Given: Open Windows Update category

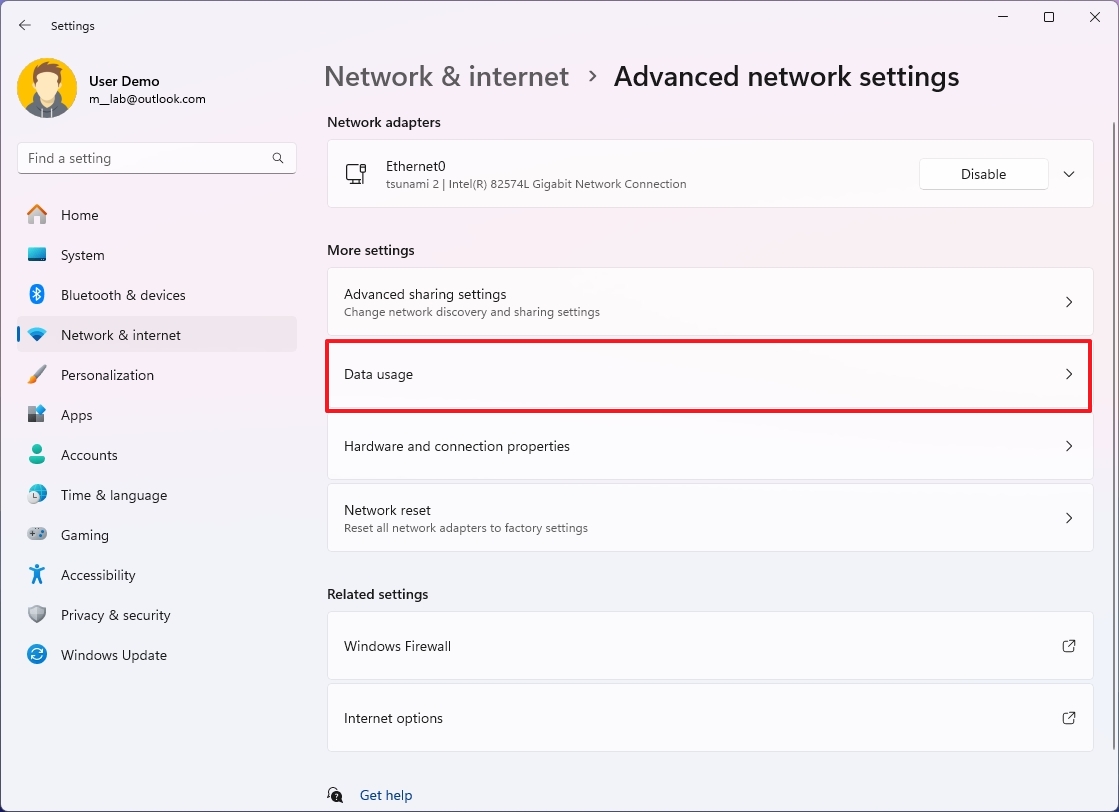Looking at the screenshot, I should (x=157, y=654).
